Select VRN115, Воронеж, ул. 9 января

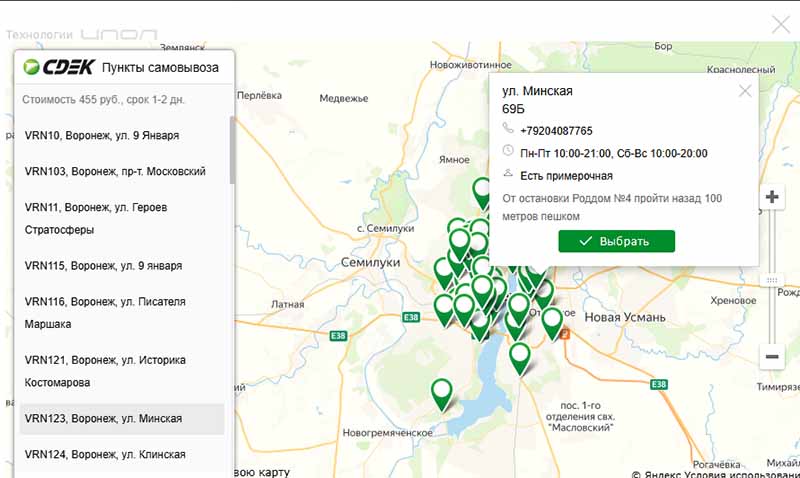pos(121,266)
